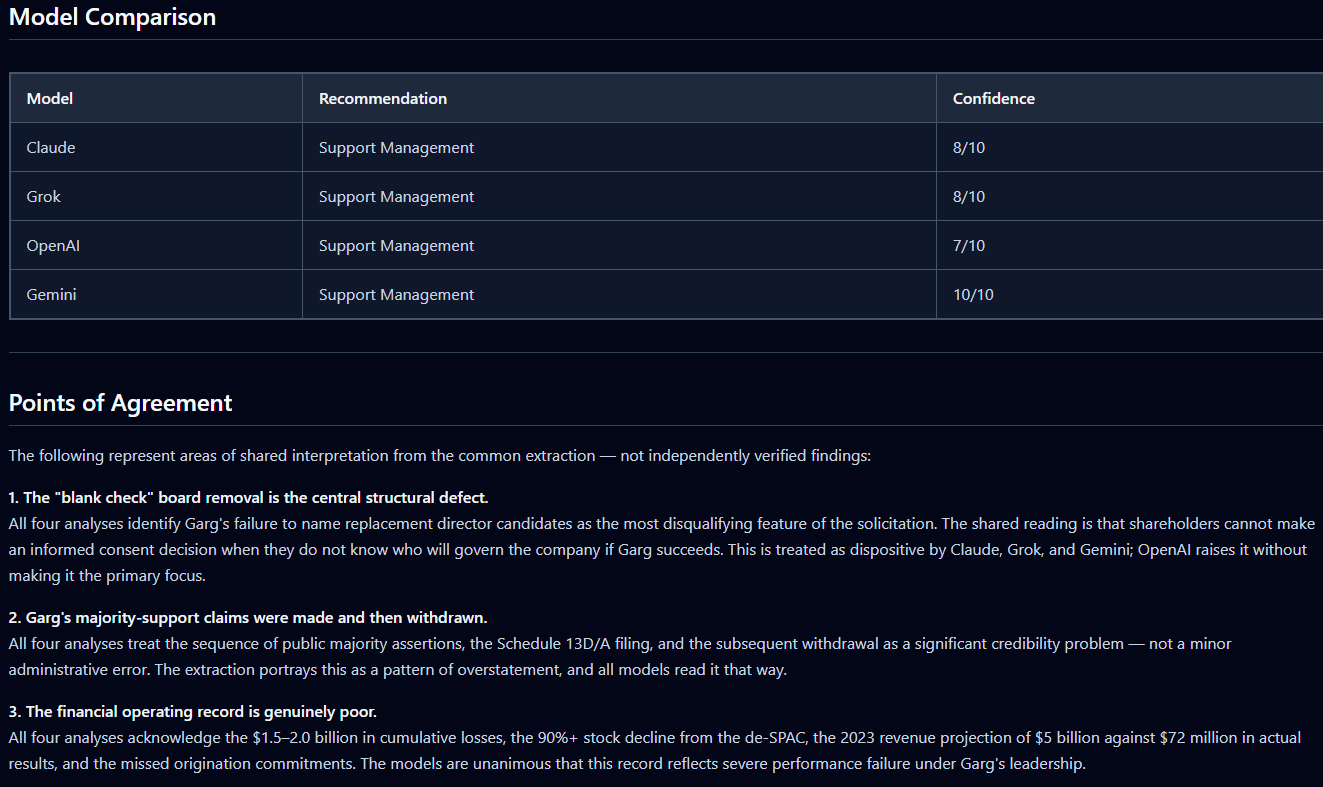This screenshot has width=1323, height=787.
Task: Select the bold "blank check" board removal heading
Action: click(248, 497)
